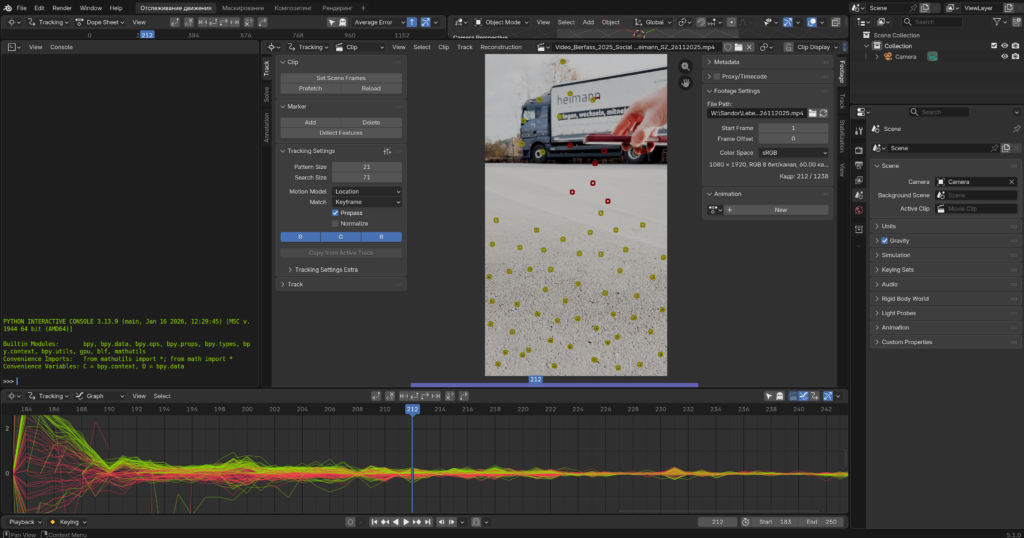Jump to end frame in the timeline
Viewport: 1024px width, 538px height.
(428, 522)
